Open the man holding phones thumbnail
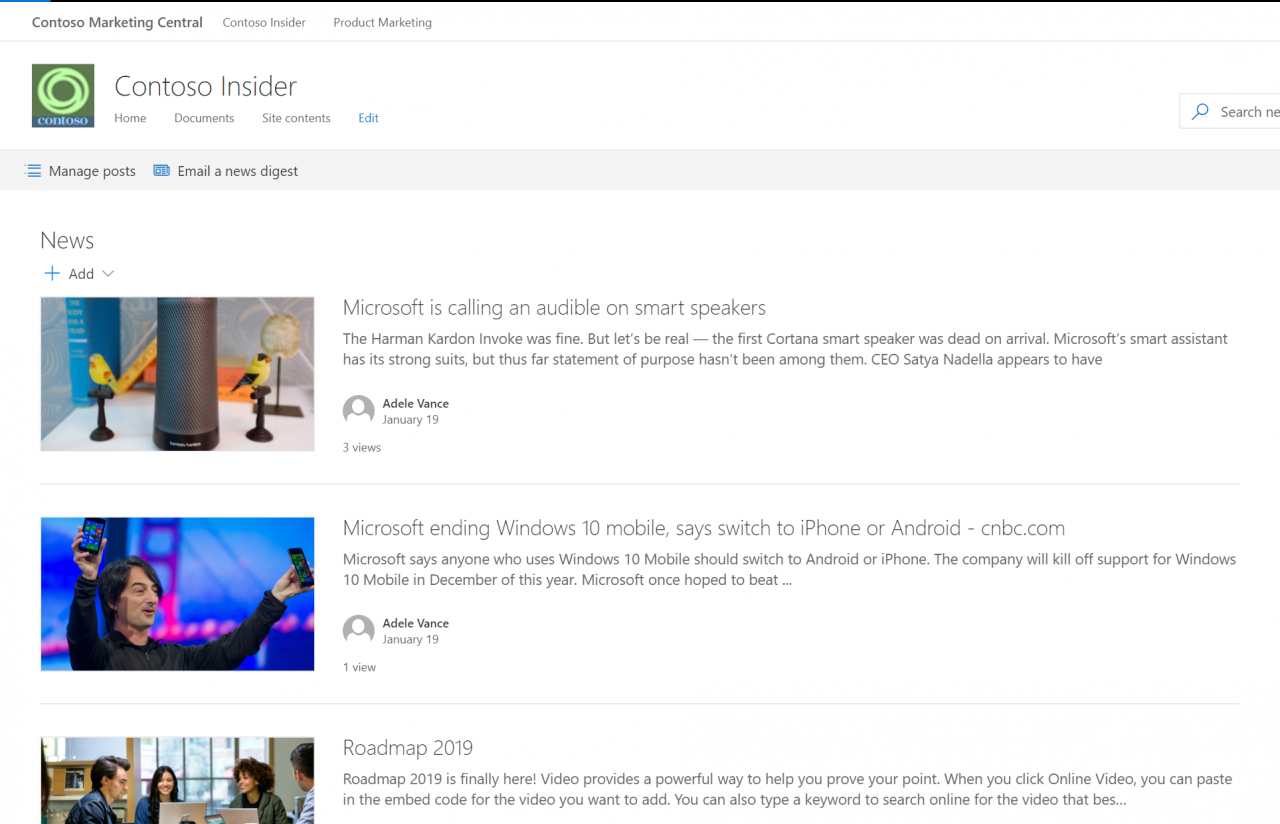This screenshot has height=824, width=1280. click(x=177, y=594)
